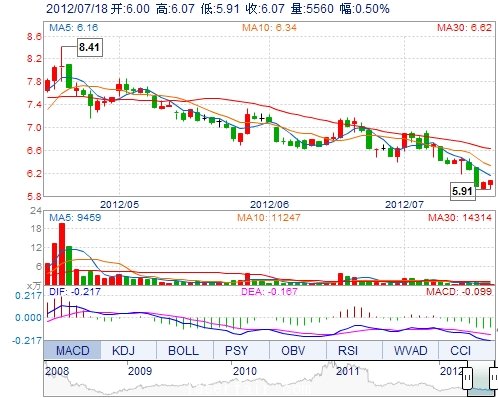
Task: Open the BOLL indicator tab
Action: (x=184, y=350)
